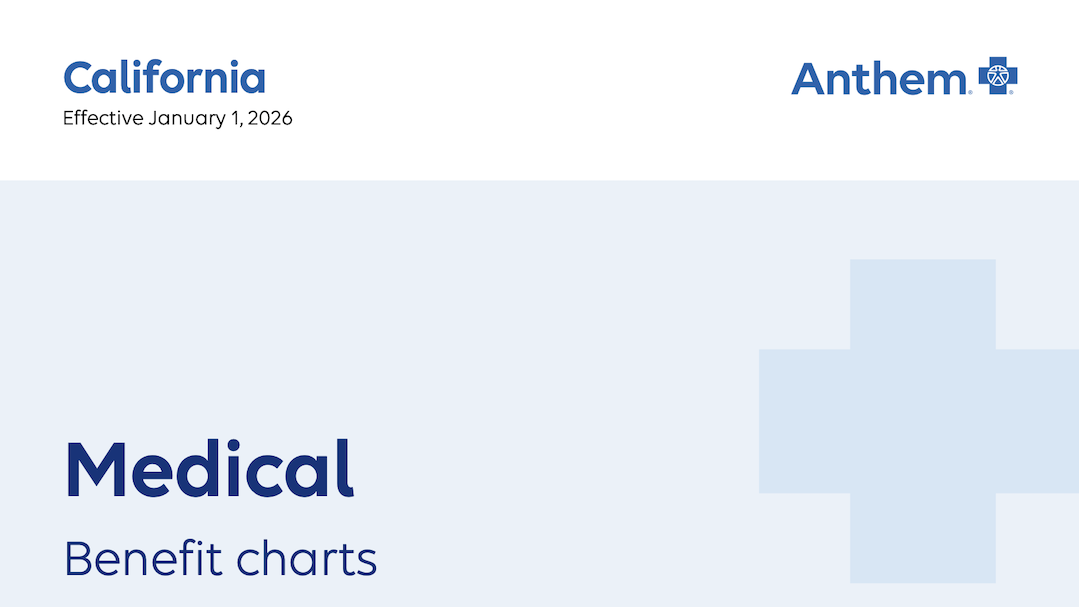This screenshot has height=607, width=1079.
Task: Click the Anthem wordmark logo
Action: [877, 78]
